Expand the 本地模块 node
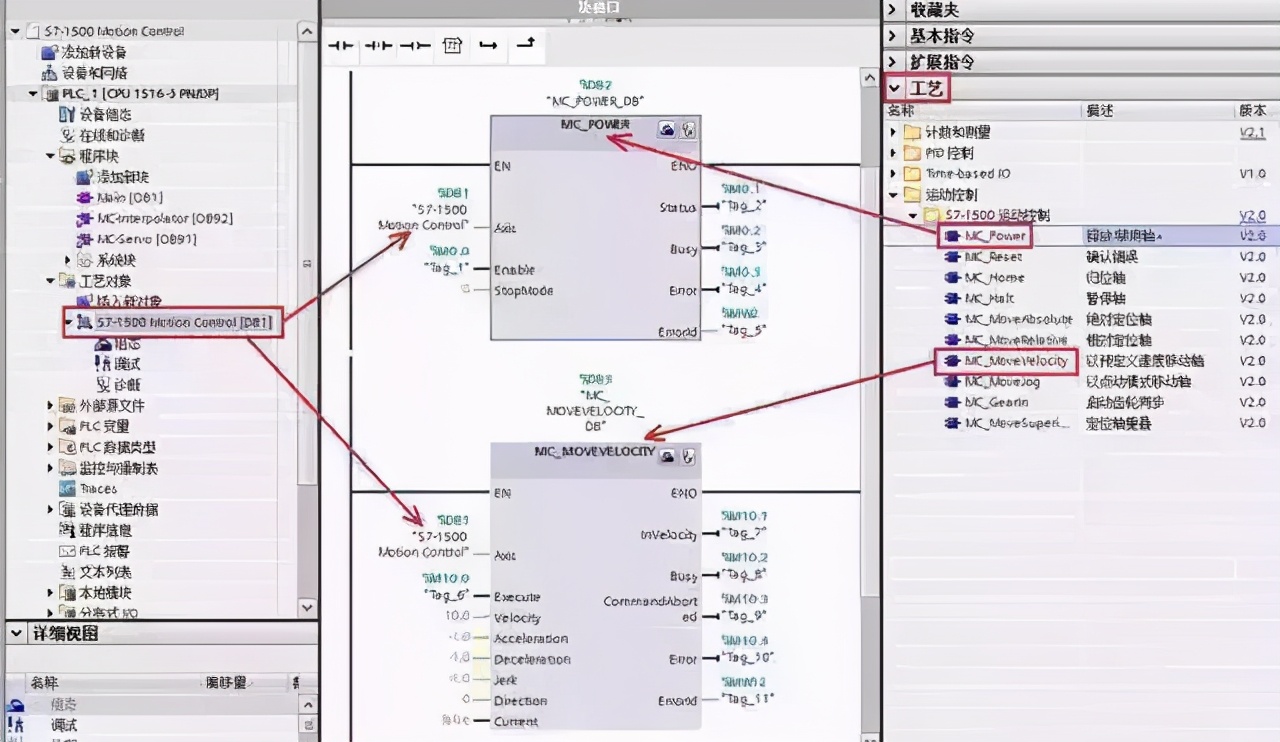The image size is (1280, 742). [x=51, y=593]
